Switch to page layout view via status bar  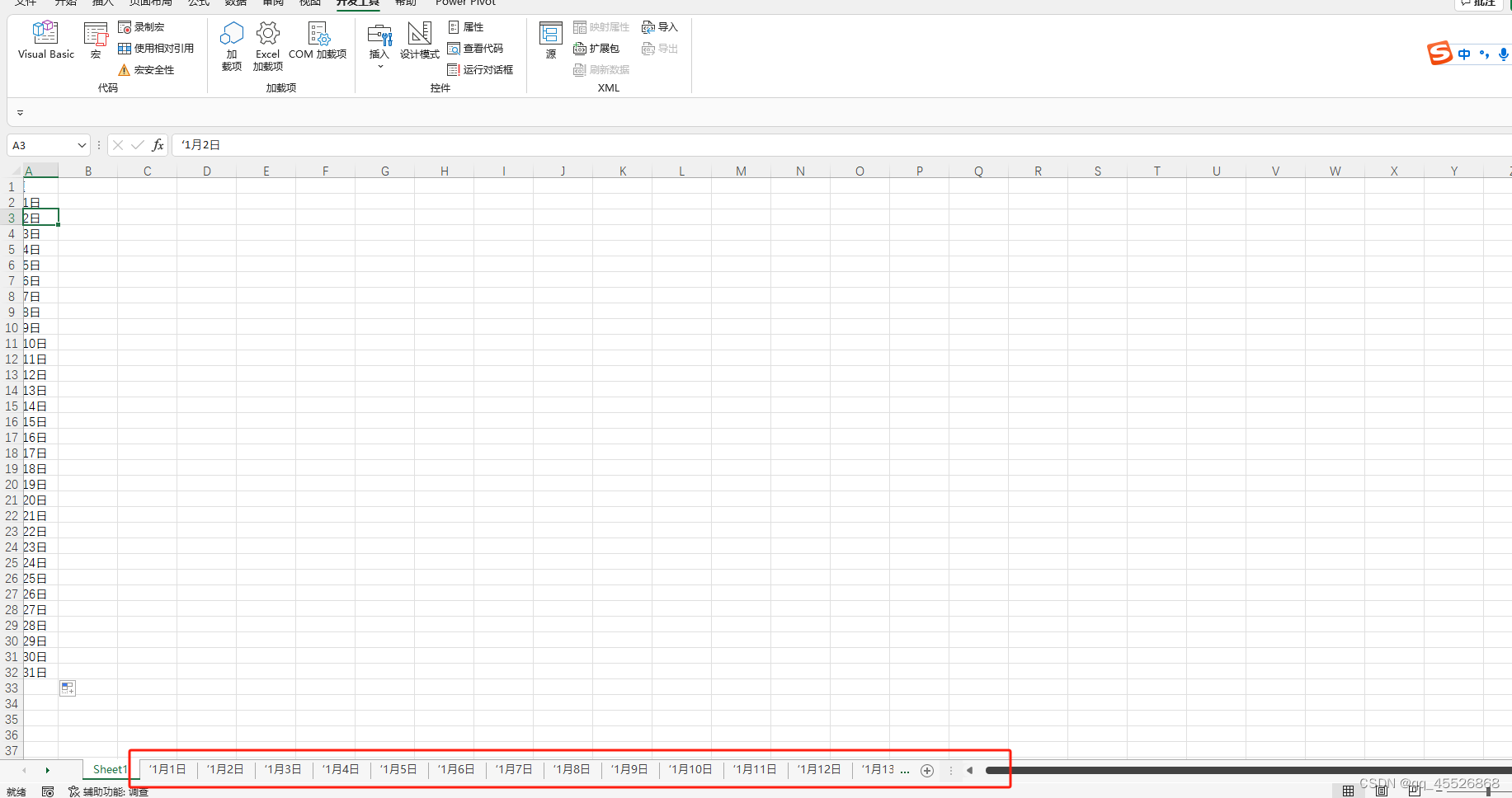[1382, 791]
